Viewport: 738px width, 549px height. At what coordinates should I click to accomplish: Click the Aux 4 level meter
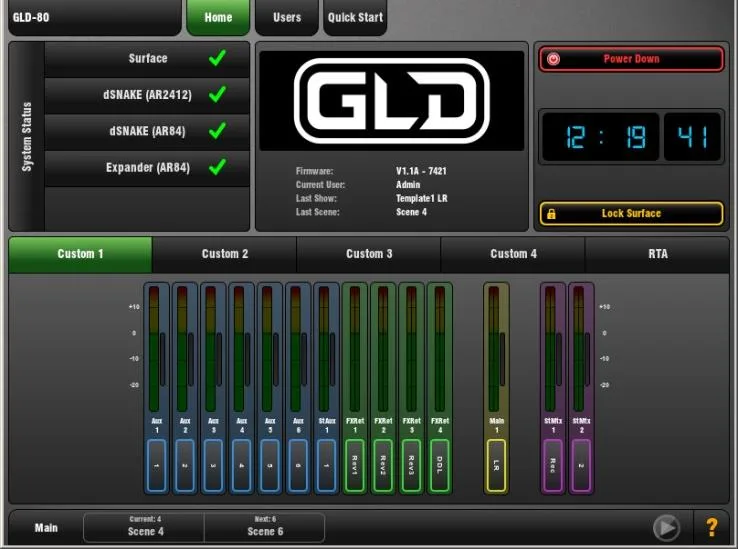(x=239, y=349)
